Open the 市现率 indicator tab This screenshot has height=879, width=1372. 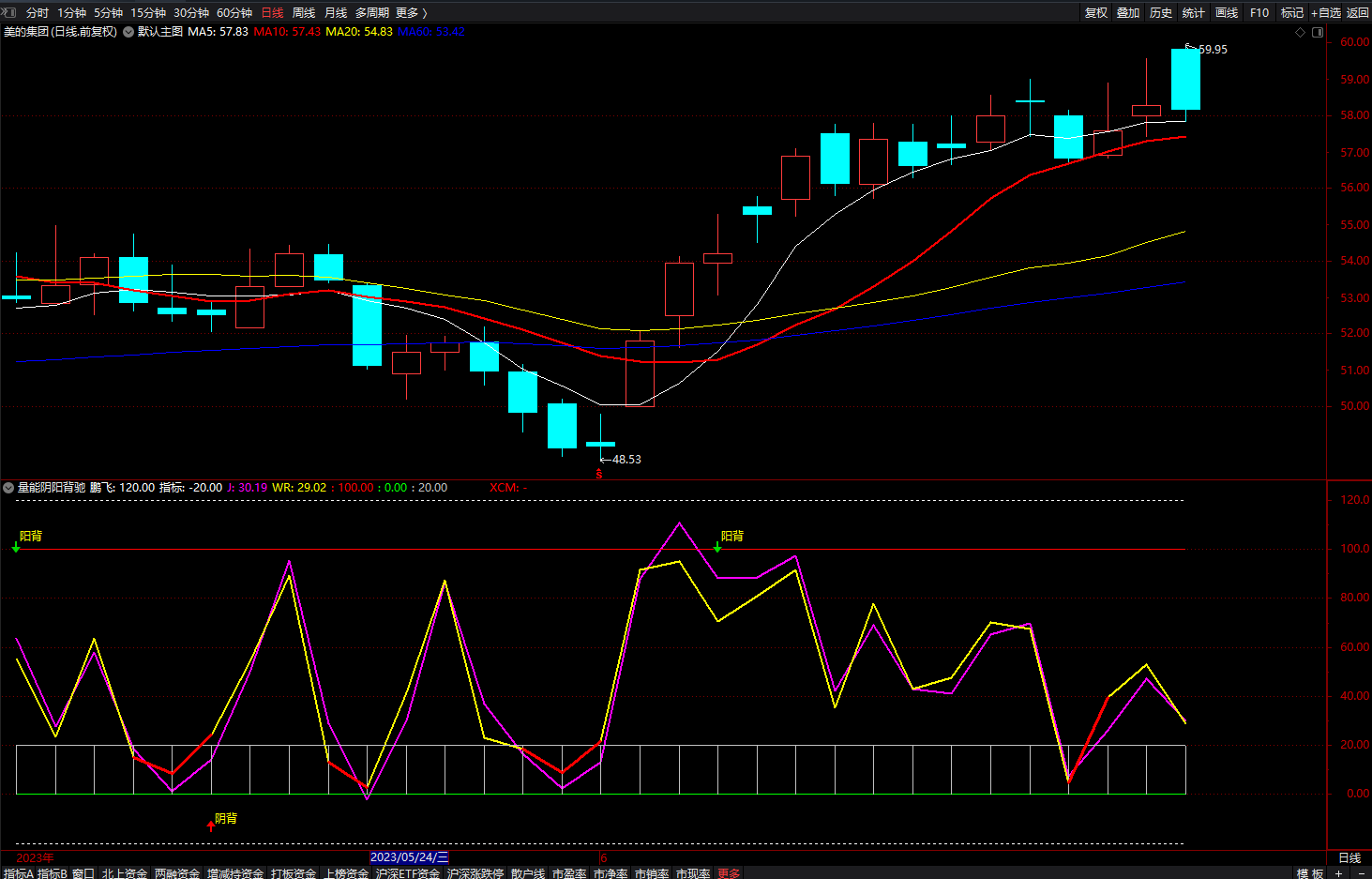click(x=693, y=873)
